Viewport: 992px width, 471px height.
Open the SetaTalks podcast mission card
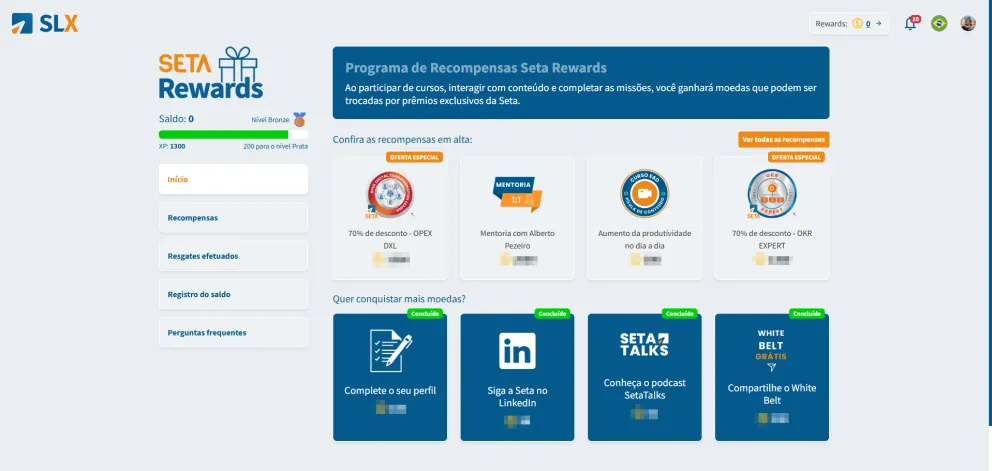pos(645,377)
